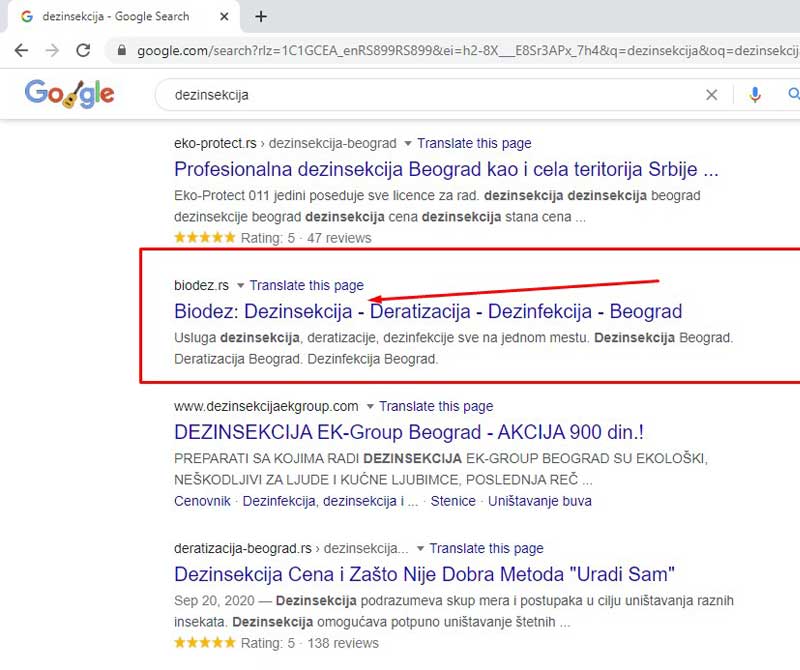
Task: Click the address bar URL
Action: tap(467, 51)
